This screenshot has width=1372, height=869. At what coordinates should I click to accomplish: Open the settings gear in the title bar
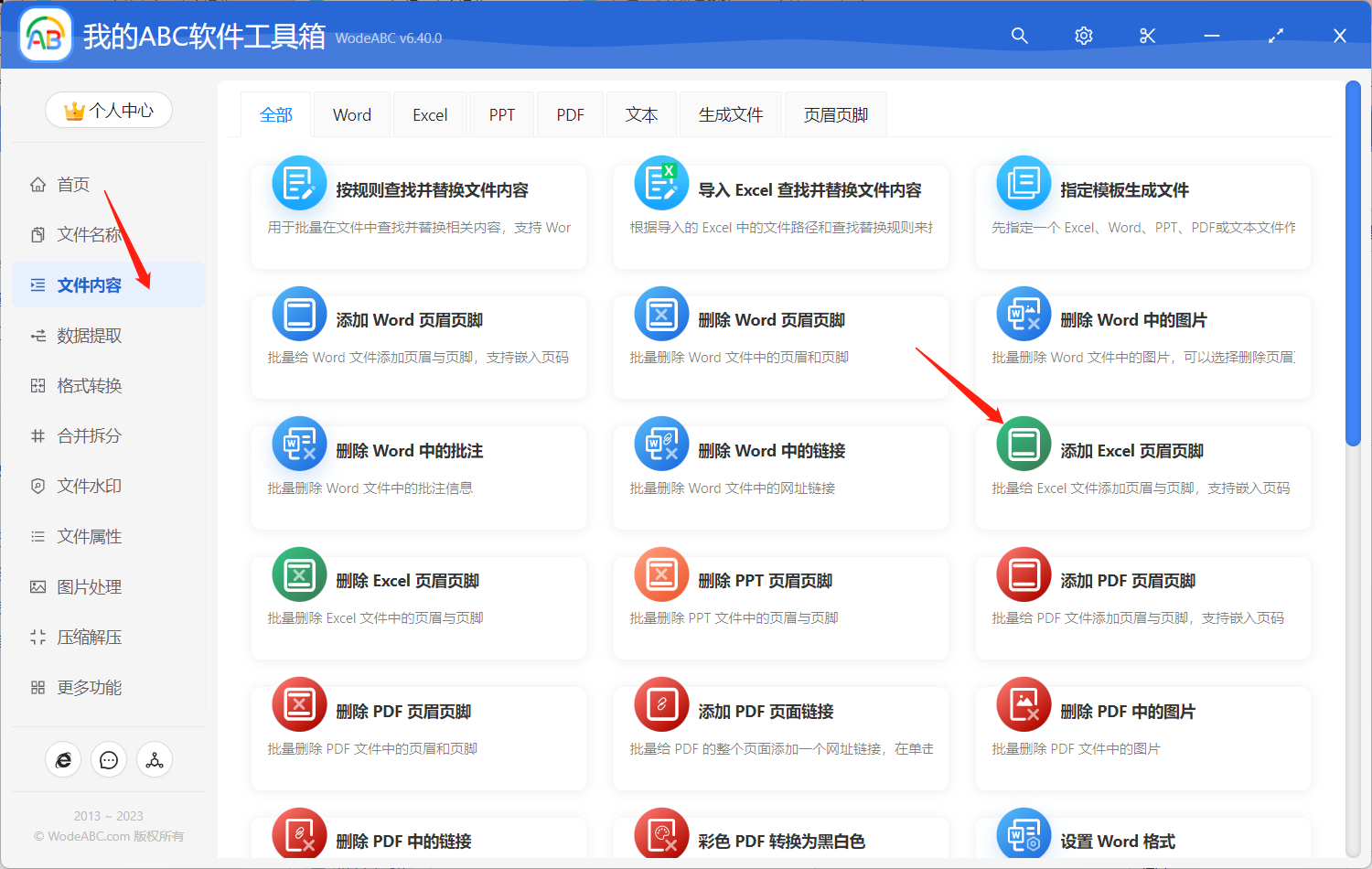(x=1083, y=35)
